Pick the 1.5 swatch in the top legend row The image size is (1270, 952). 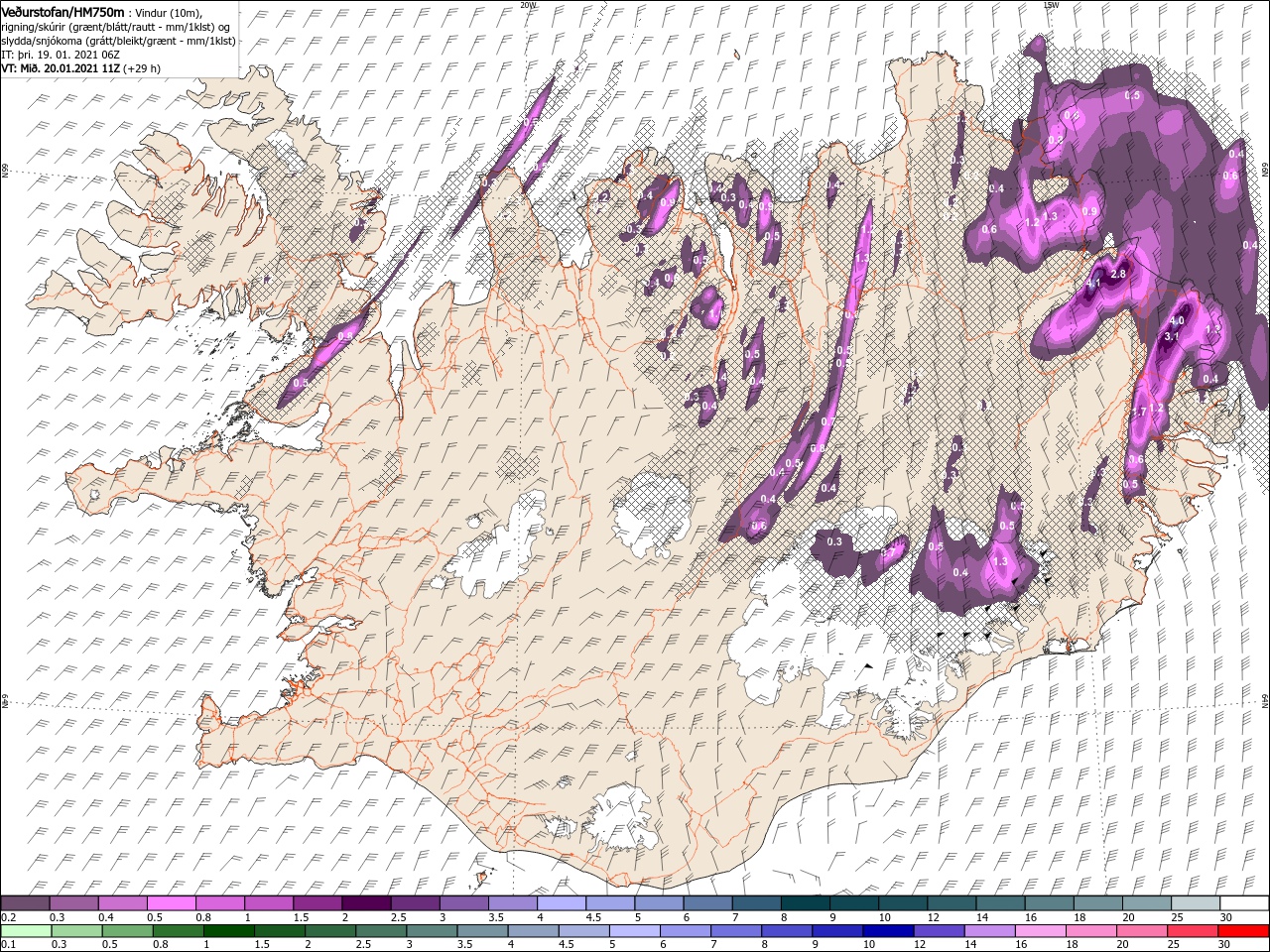(317, 903)
